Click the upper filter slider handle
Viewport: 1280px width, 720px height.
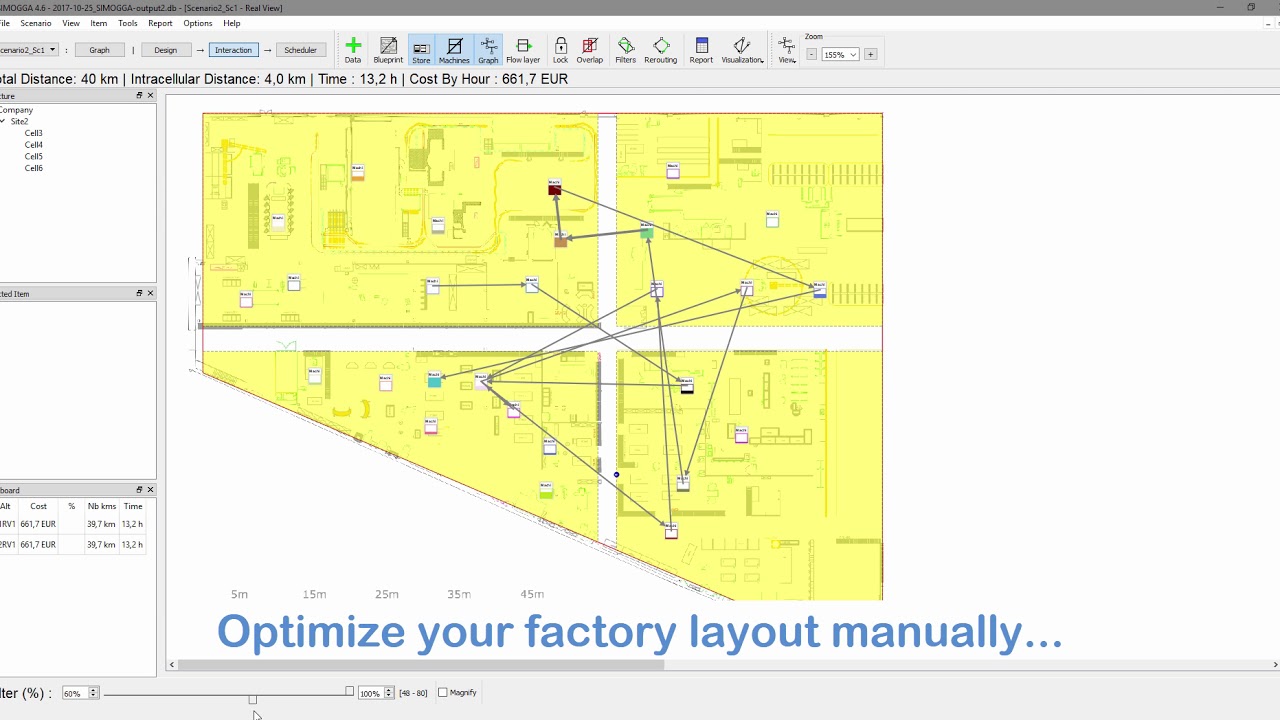point(349,691)
